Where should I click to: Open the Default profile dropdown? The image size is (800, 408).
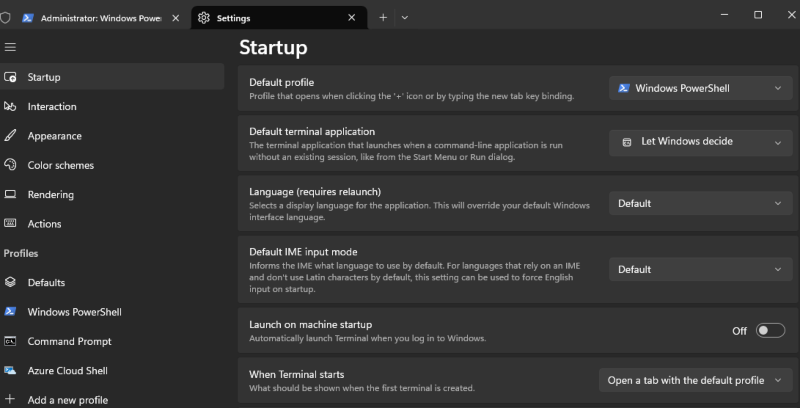pyautogui.click(x=701, y=88)
